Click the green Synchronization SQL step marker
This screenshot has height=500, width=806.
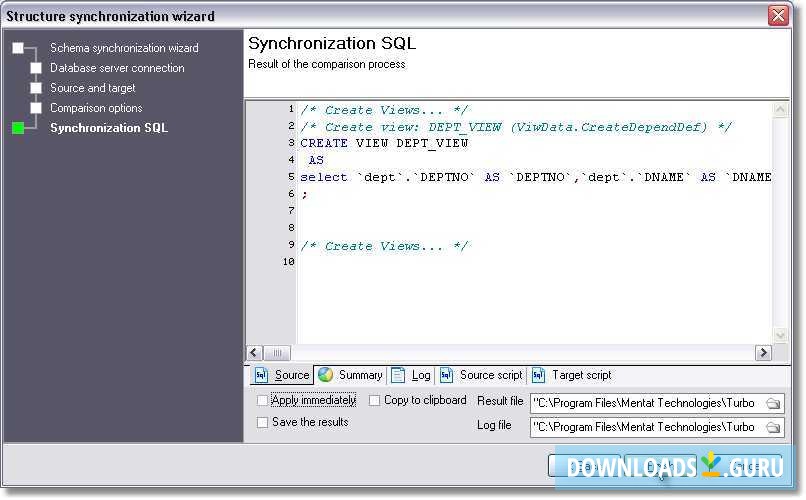click(18, 128)
